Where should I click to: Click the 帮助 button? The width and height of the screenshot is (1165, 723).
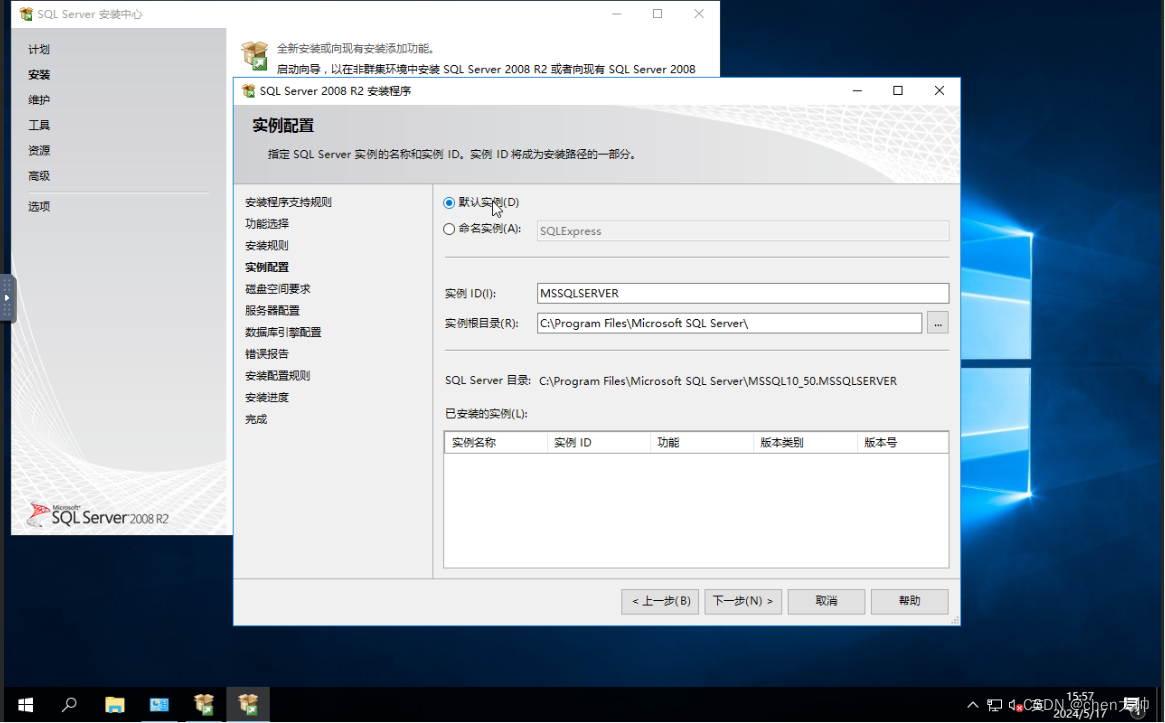tap(909, 601)
